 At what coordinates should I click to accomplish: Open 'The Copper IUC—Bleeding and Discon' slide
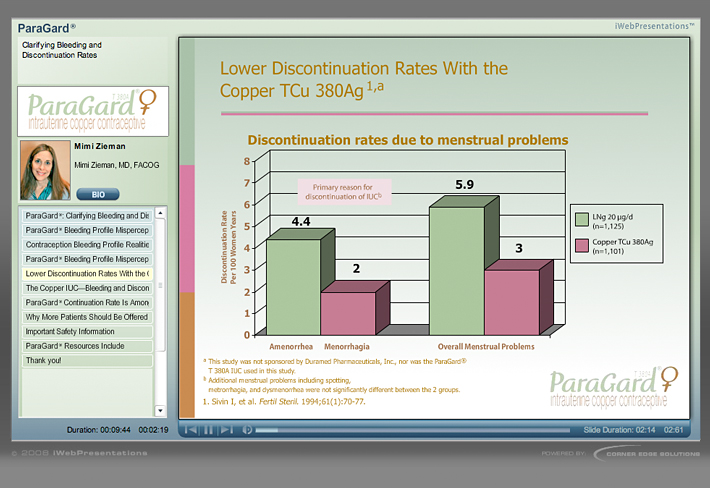point(87,288)
